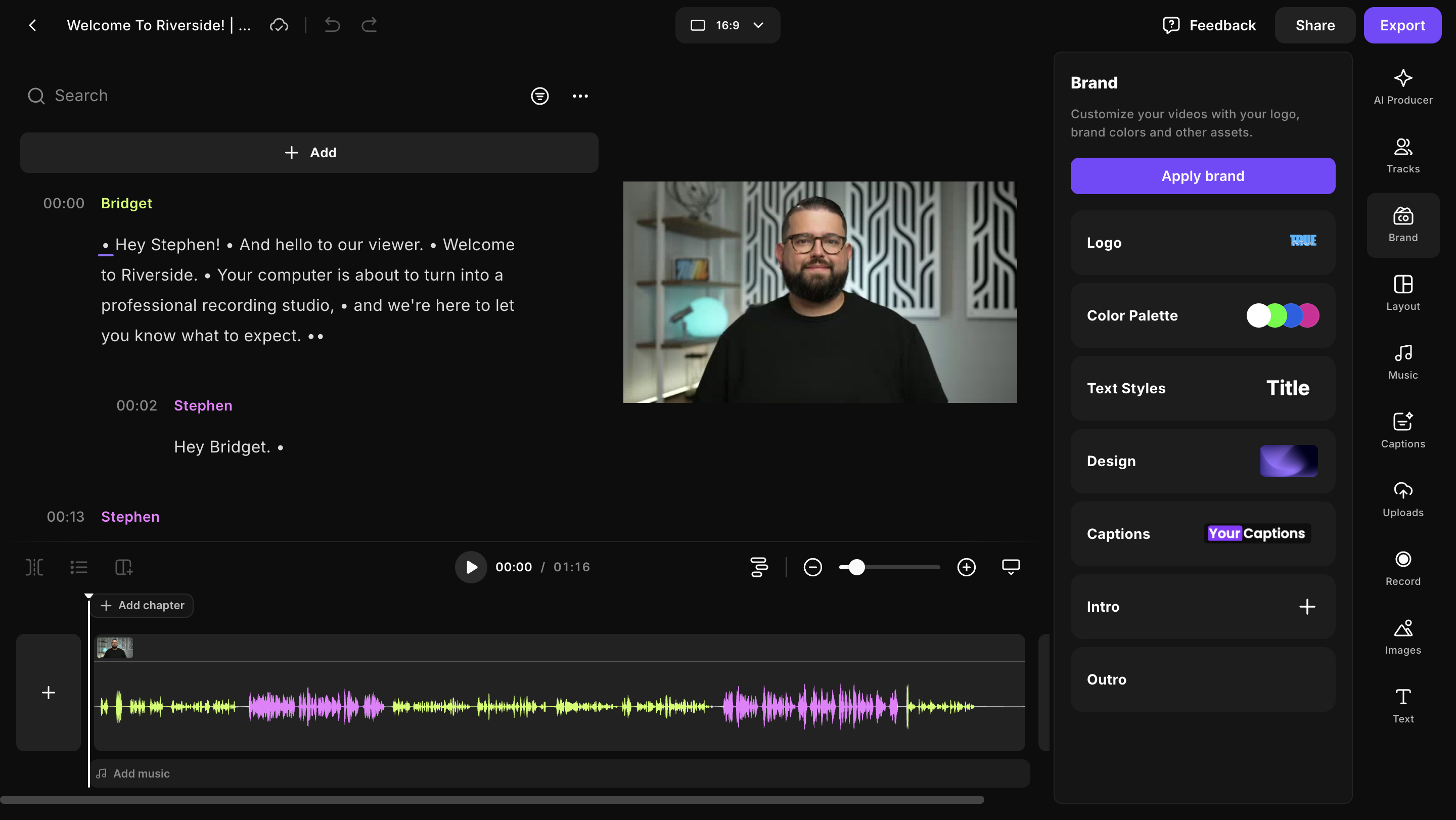Switch to the Layout tab
This screenshot has width=1456, height=820.
[x=1402, y=293]
